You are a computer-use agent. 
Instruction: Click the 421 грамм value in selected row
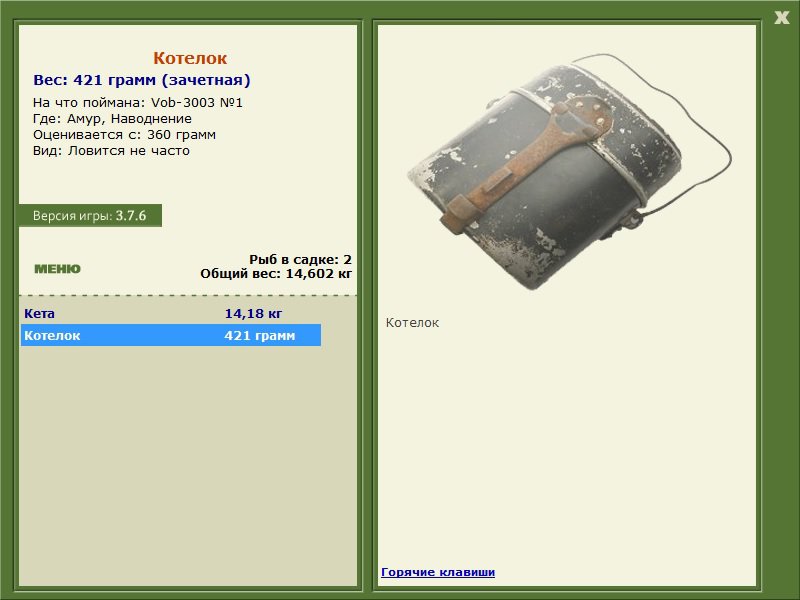pos(260,336)
